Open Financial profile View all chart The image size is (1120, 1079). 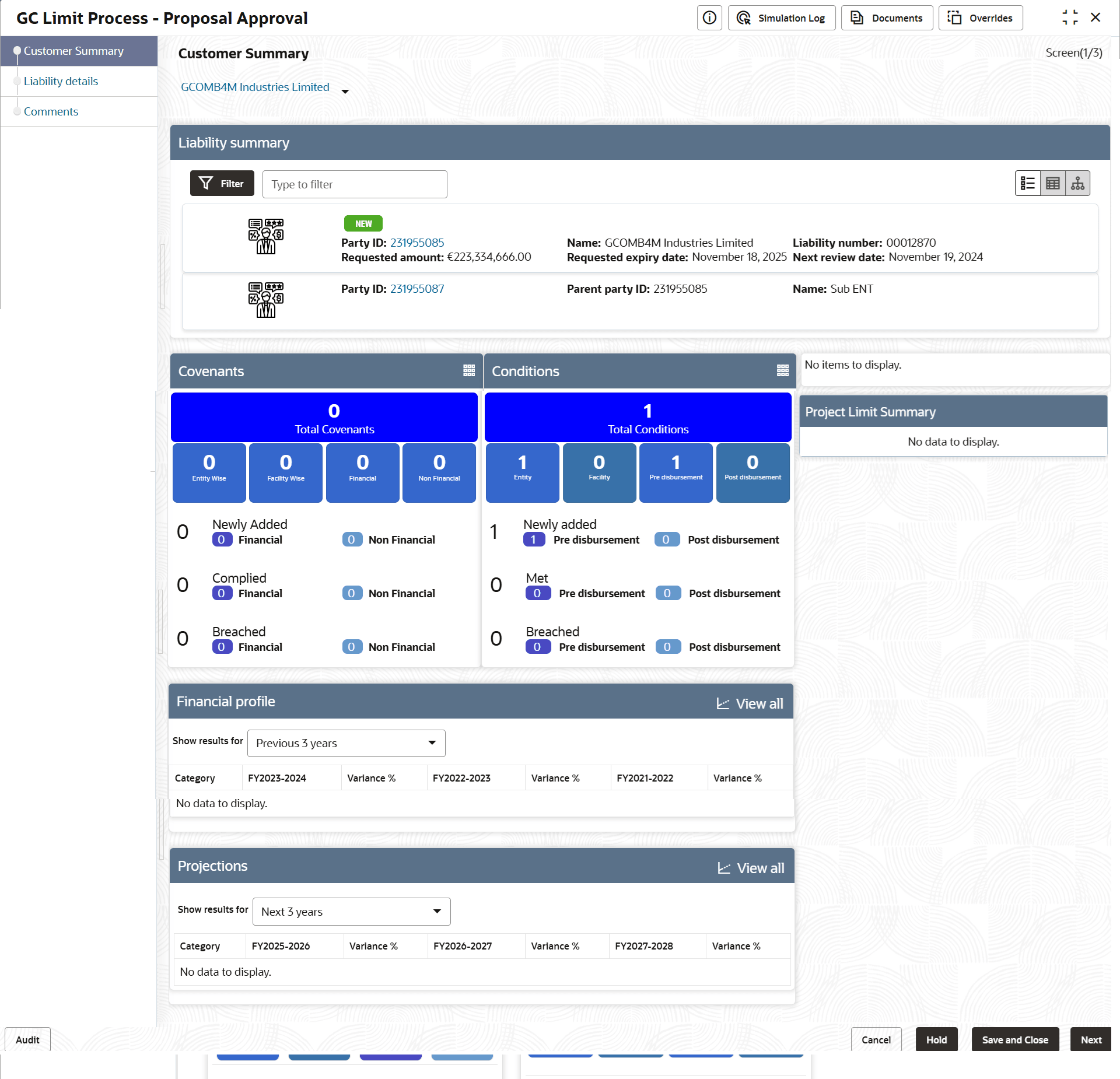750,704
